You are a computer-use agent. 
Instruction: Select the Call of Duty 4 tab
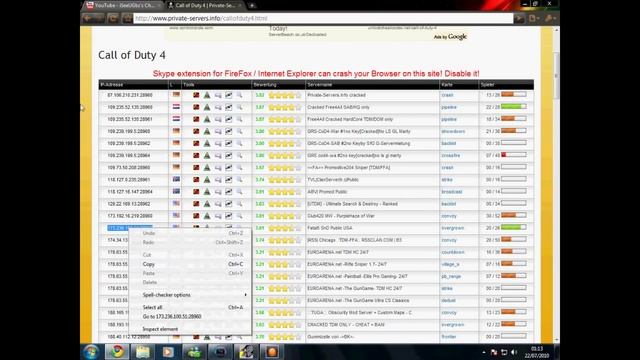pyautogui.click(x=204, y=5)
